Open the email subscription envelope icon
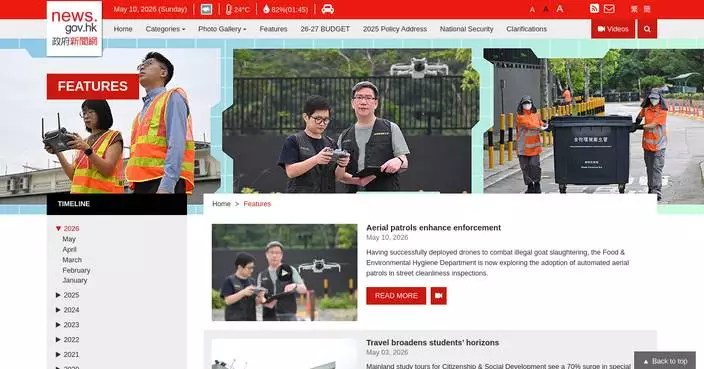Image resolution: width=704 pixels, height=369 pixels. click(609, 9)
